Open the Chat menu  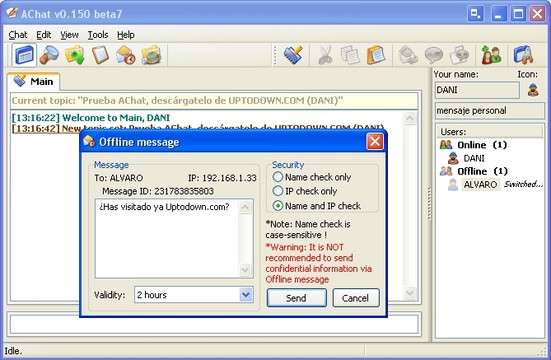pos(18,35)
